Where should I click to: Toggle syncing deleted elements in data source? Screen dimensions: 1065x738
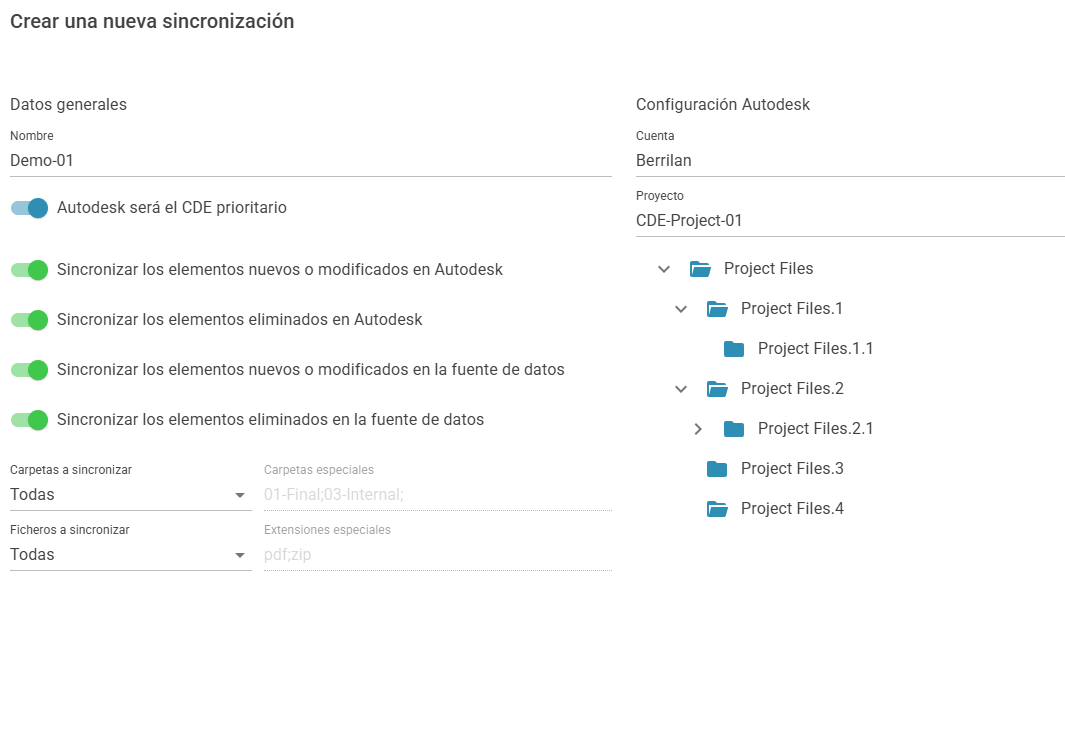[30, 420]
